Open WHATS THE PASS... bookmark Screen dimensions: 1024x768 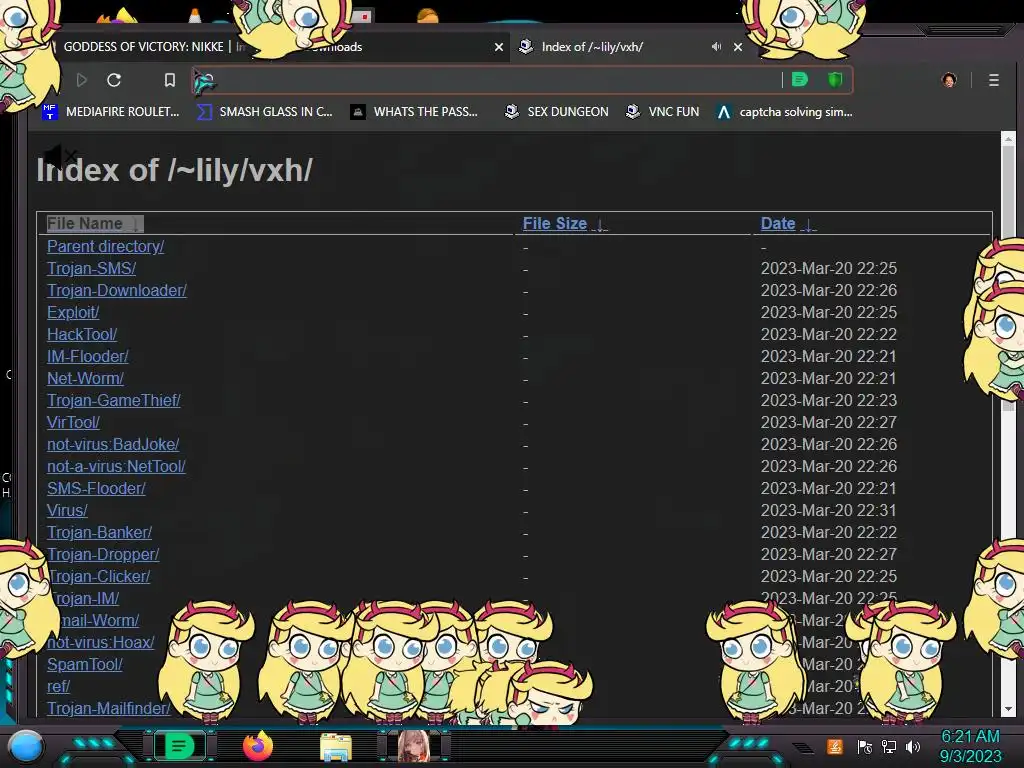click(414, 112)
